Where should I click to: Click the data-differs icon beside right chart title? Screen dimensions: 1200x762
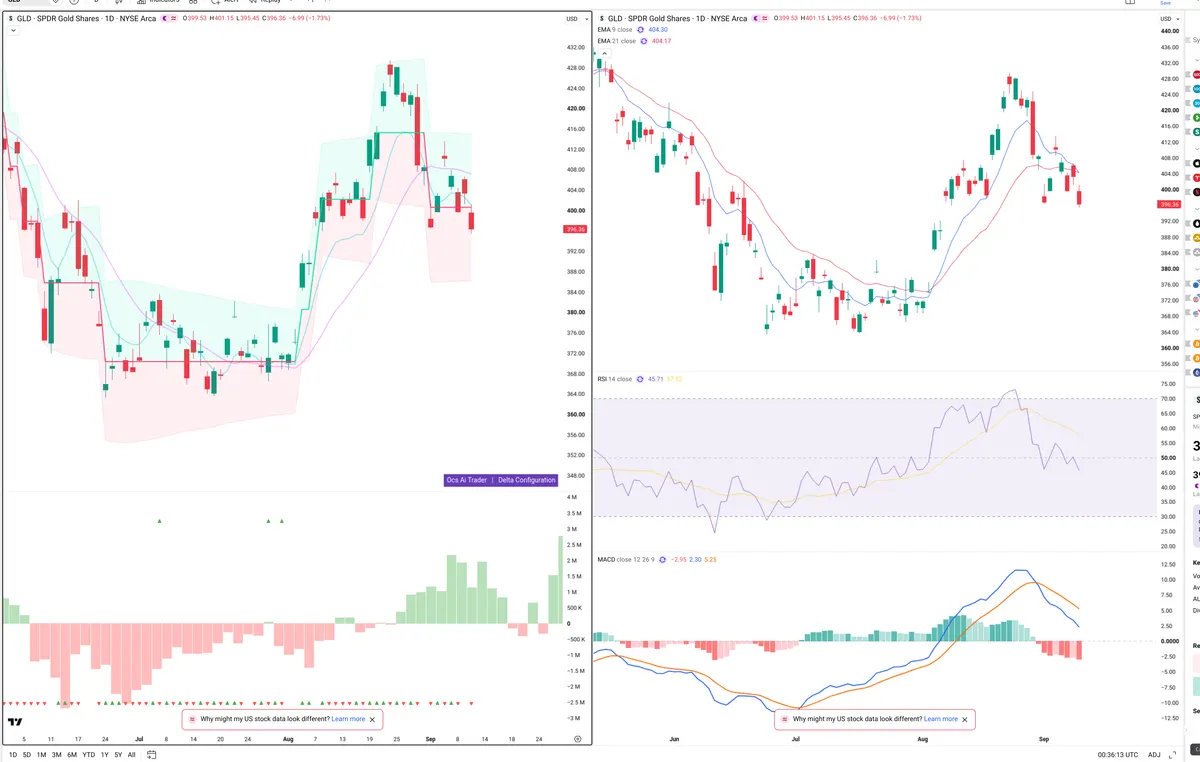(x=765, y=18)
